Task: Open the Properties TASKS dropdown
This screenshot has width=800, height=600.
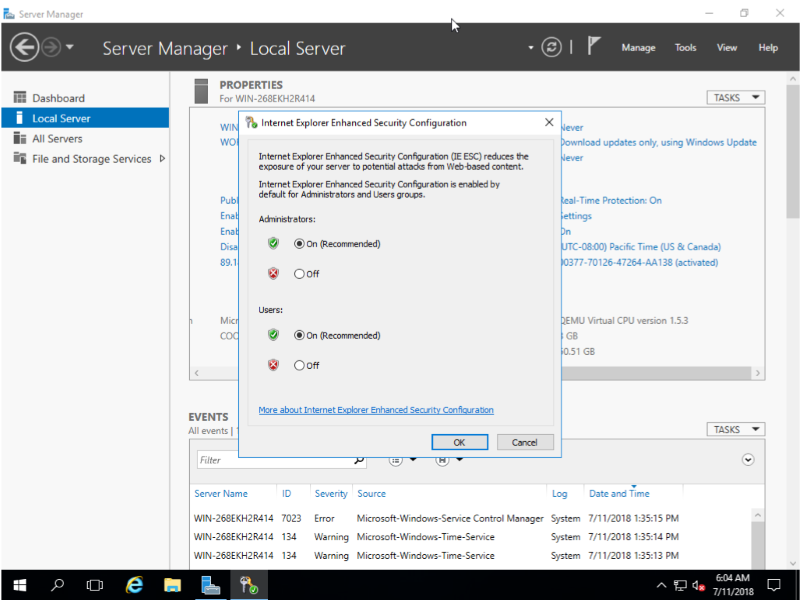Action: pyautogui.click(x=735, y=97)
